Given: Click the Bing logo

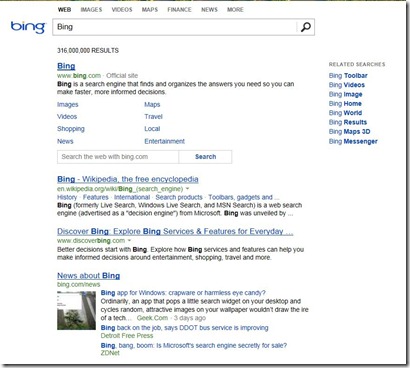Looking at the screenshot, I should [x=28, y=27].
